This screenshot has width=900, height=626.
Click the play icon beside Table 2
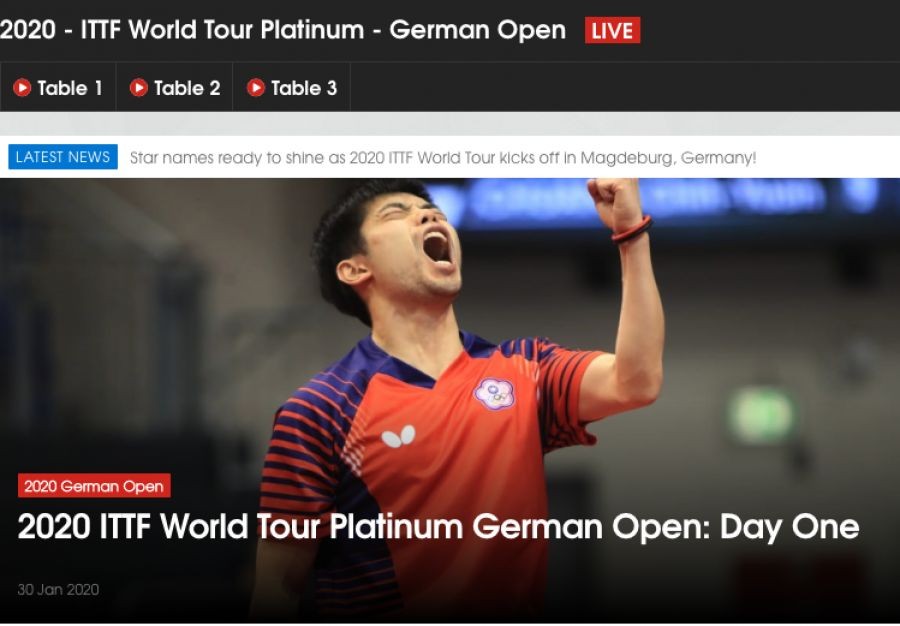(x=138, y=88)
